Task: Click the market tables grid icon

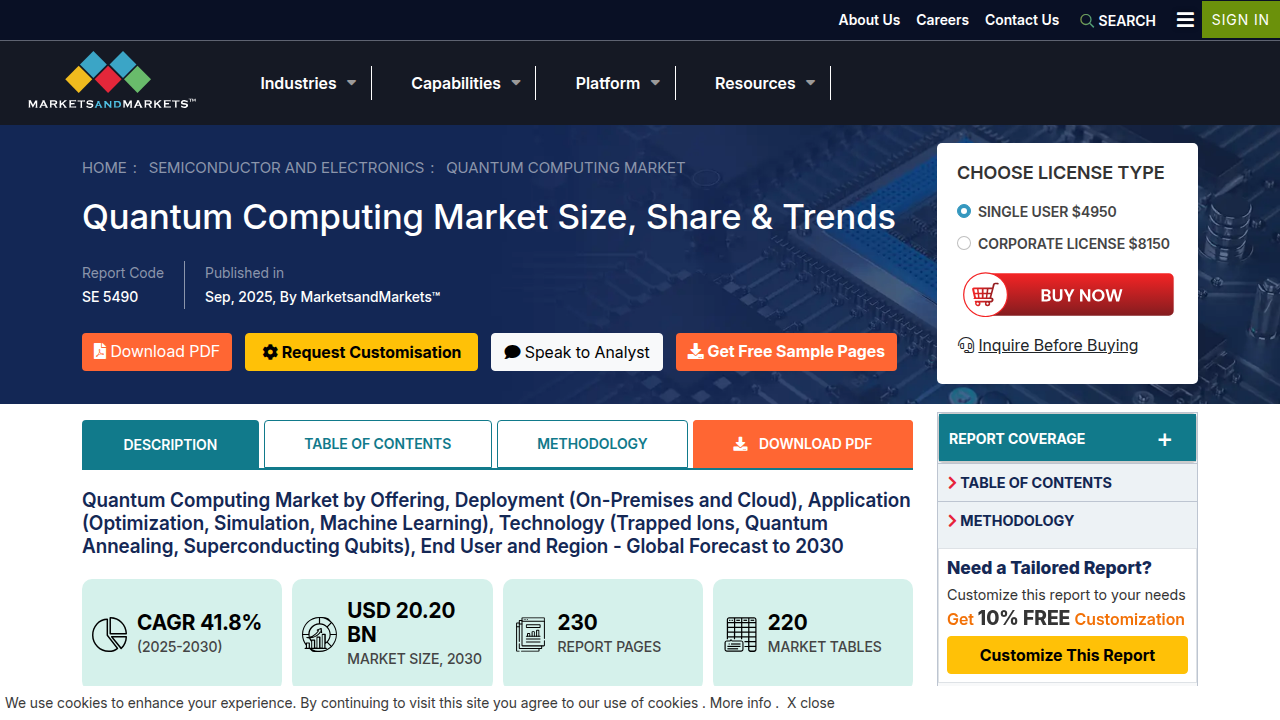Action: (741, 634)
